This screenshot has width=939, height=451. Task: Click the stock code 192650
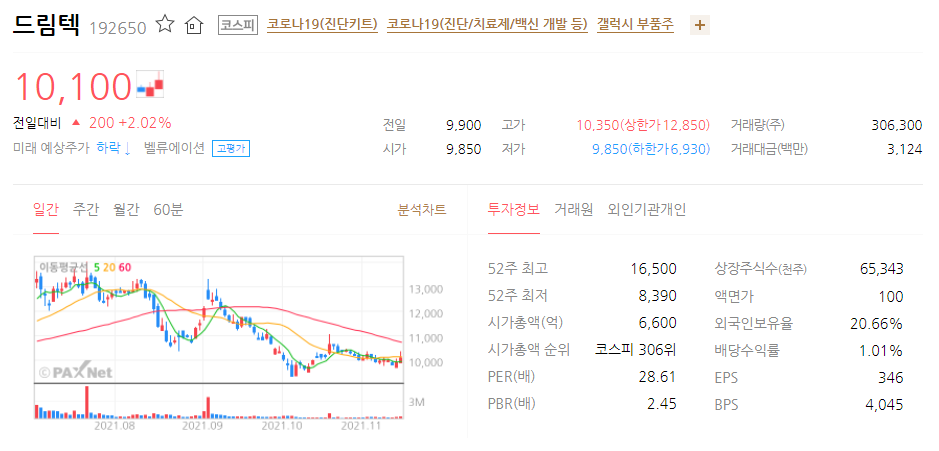coord(117,28)
